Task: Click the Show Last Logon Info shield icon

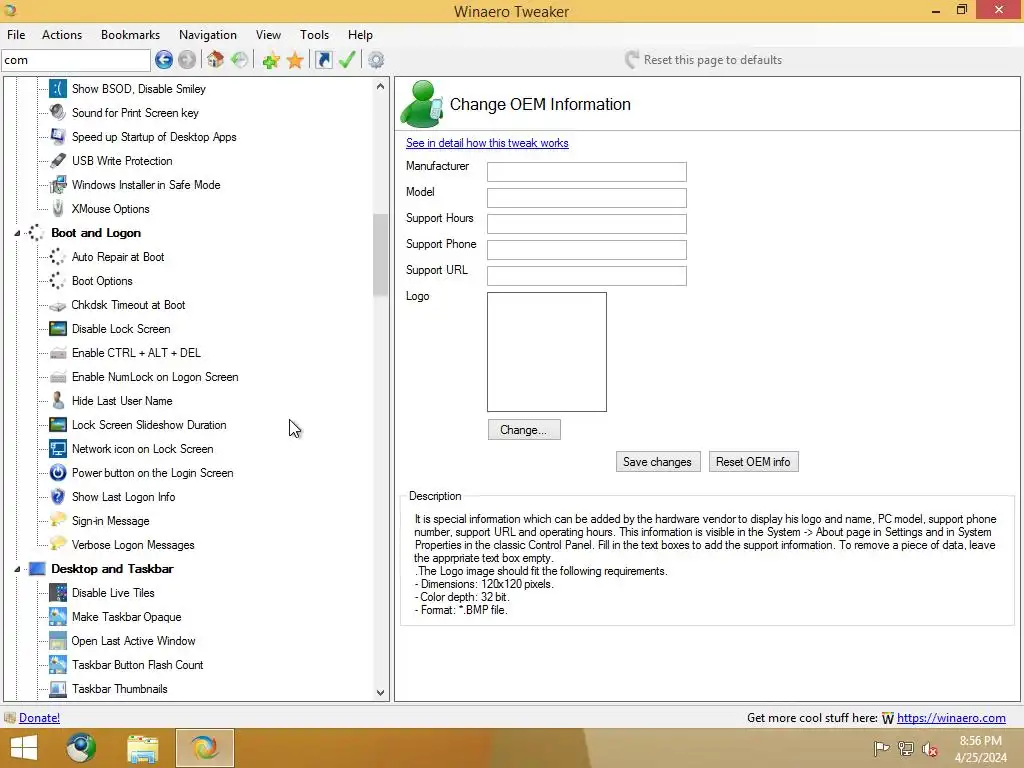Action: tap(58, 497)
